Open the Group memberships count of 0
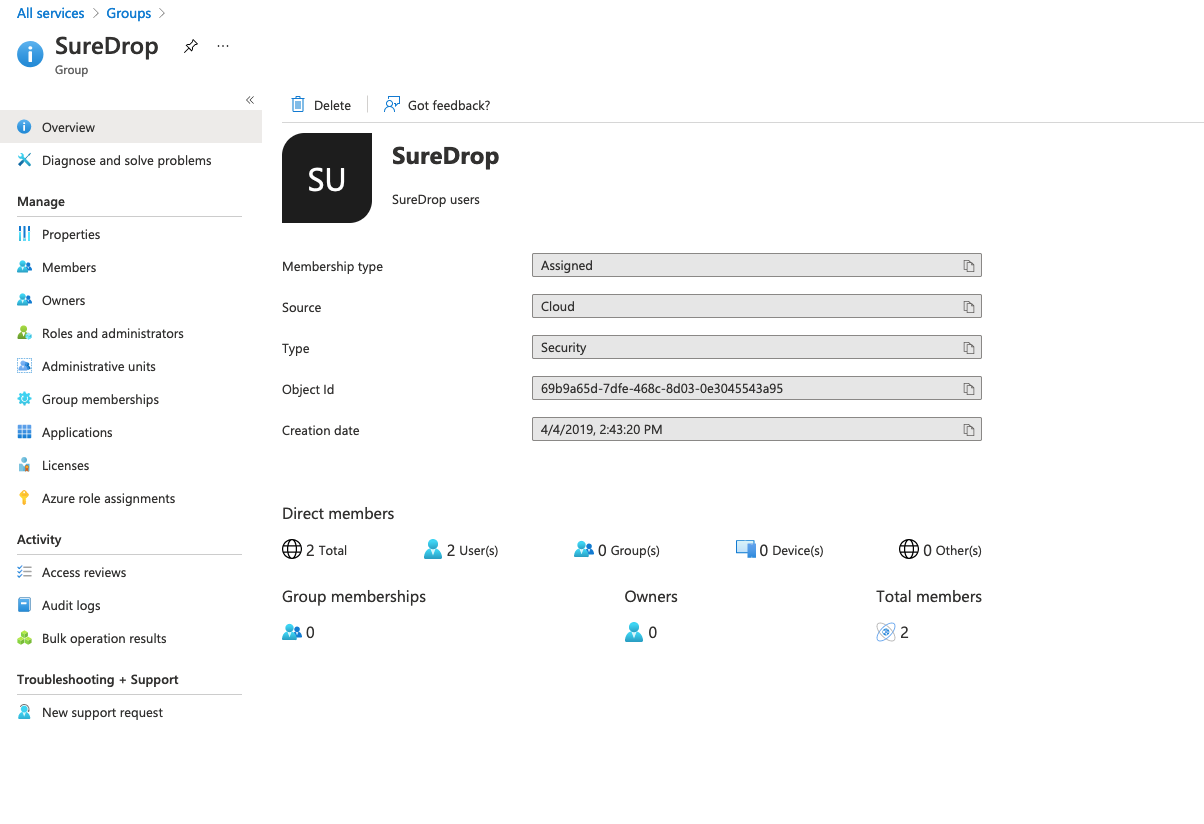The image size is (1204, 824). pyautogui.click(x=298, y=632)
